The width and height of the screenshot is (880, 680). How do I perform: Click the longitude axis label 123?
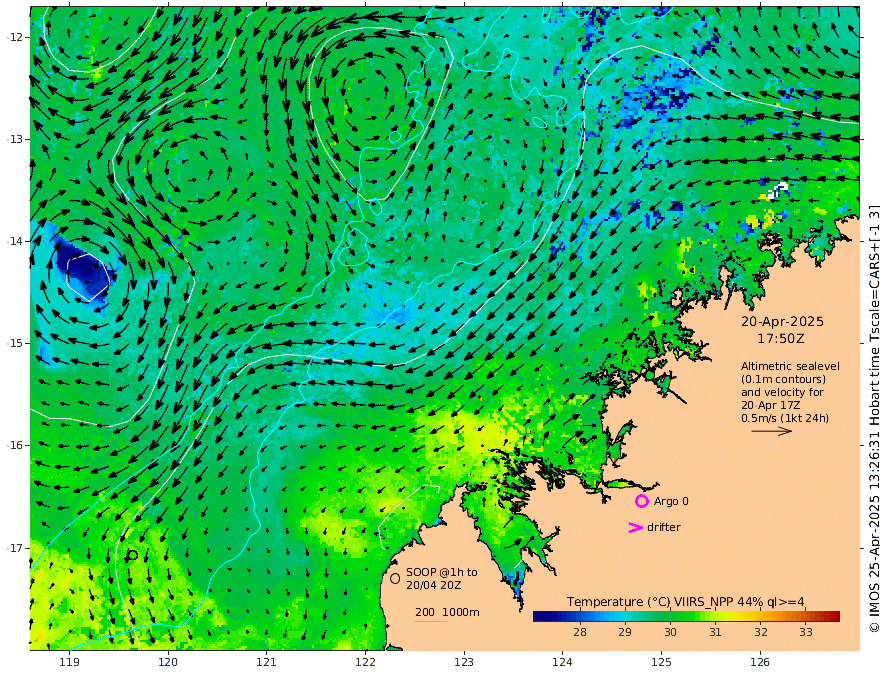(464, 663)
